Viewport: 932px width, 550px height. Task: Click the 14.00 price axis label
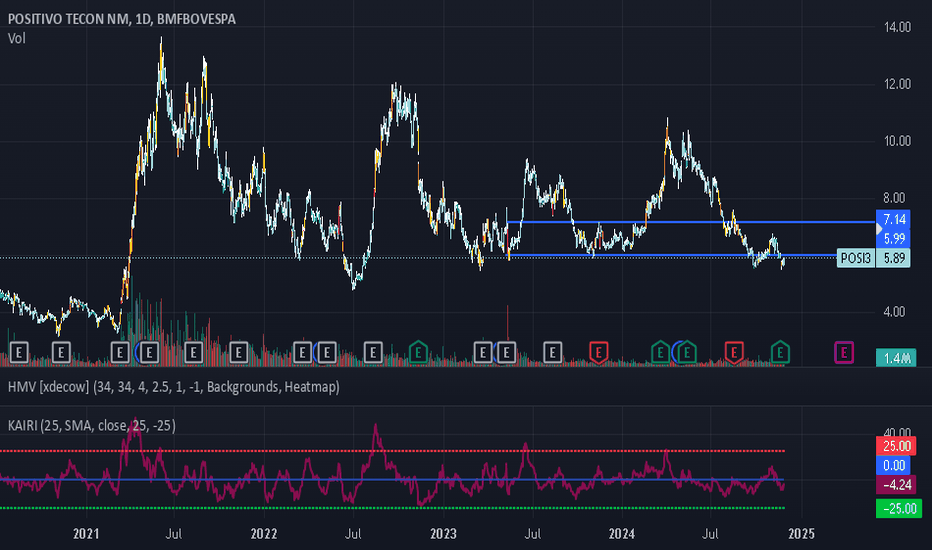coord(897,27)
